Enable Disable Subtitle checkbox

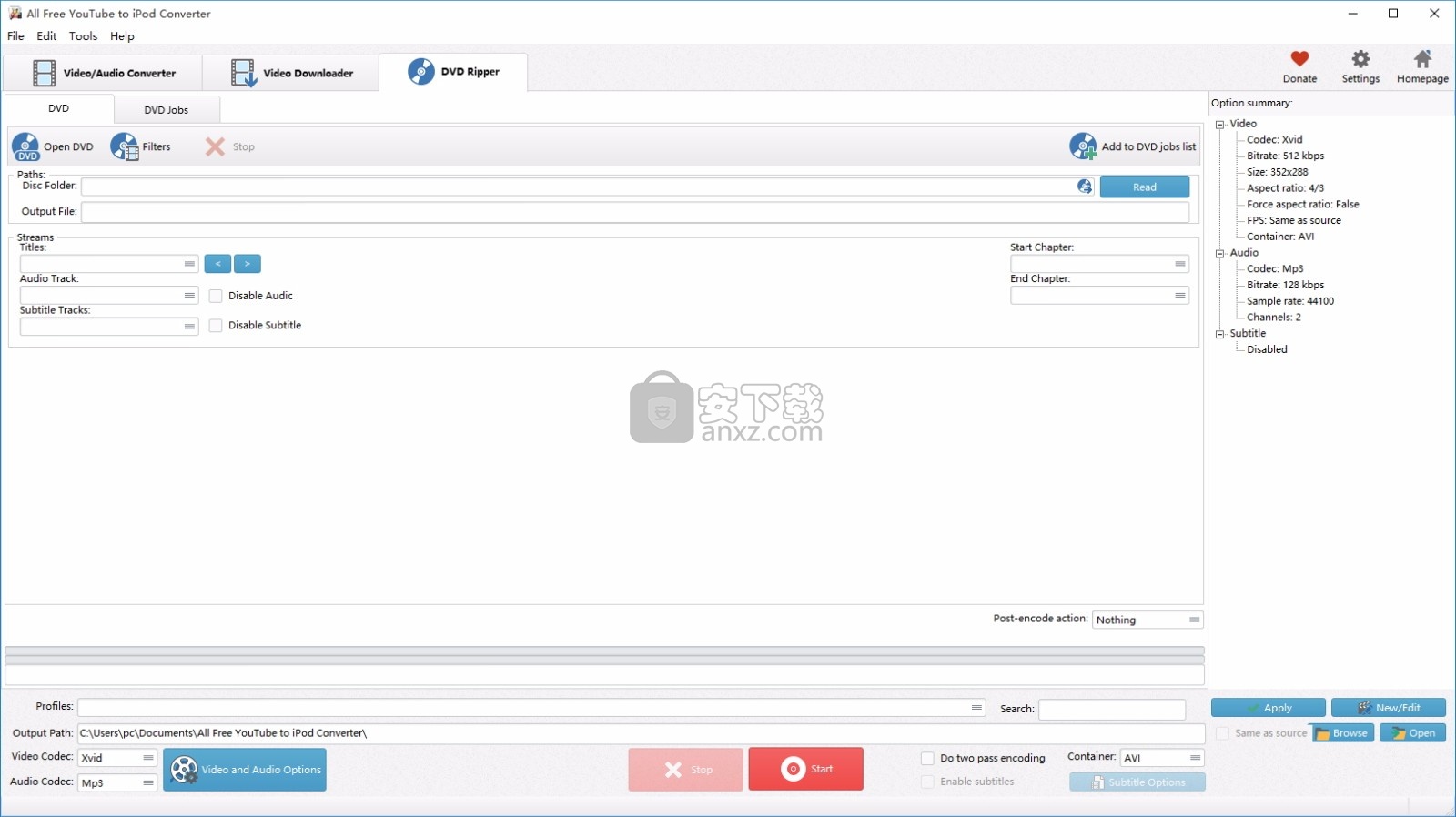pyautogui.click(x=216, y=326)
